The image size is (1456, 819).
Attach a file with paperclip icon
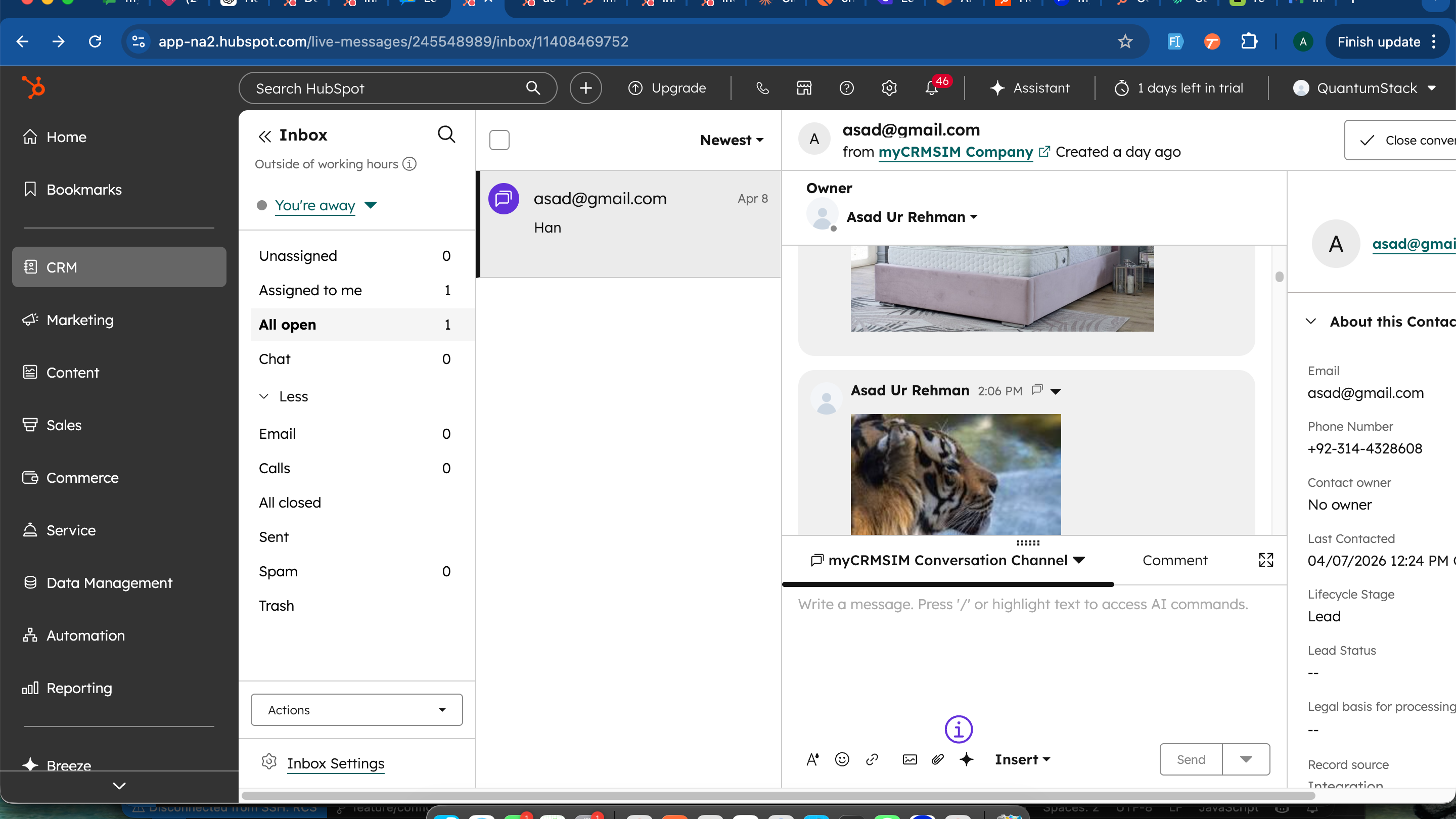[x=938, y=759]
